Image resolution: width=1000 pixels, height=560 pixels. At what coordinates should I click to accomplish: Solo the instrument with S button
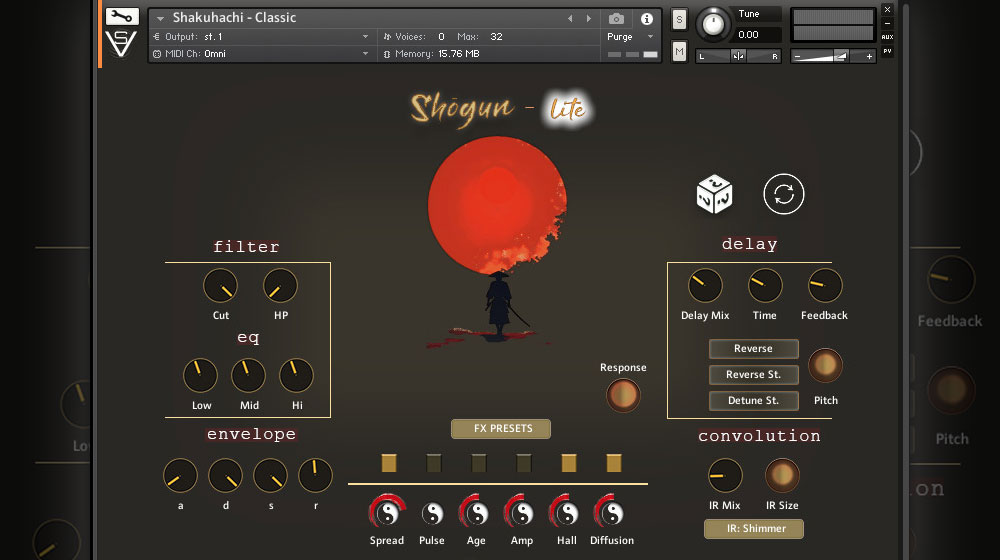679,20
